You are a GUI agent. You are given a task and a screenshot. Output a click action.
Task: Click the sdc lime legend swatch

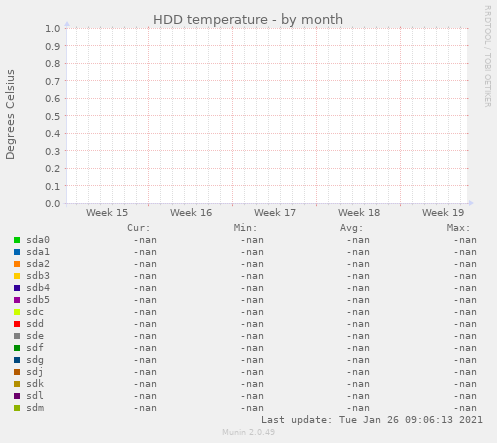point(17,312)
